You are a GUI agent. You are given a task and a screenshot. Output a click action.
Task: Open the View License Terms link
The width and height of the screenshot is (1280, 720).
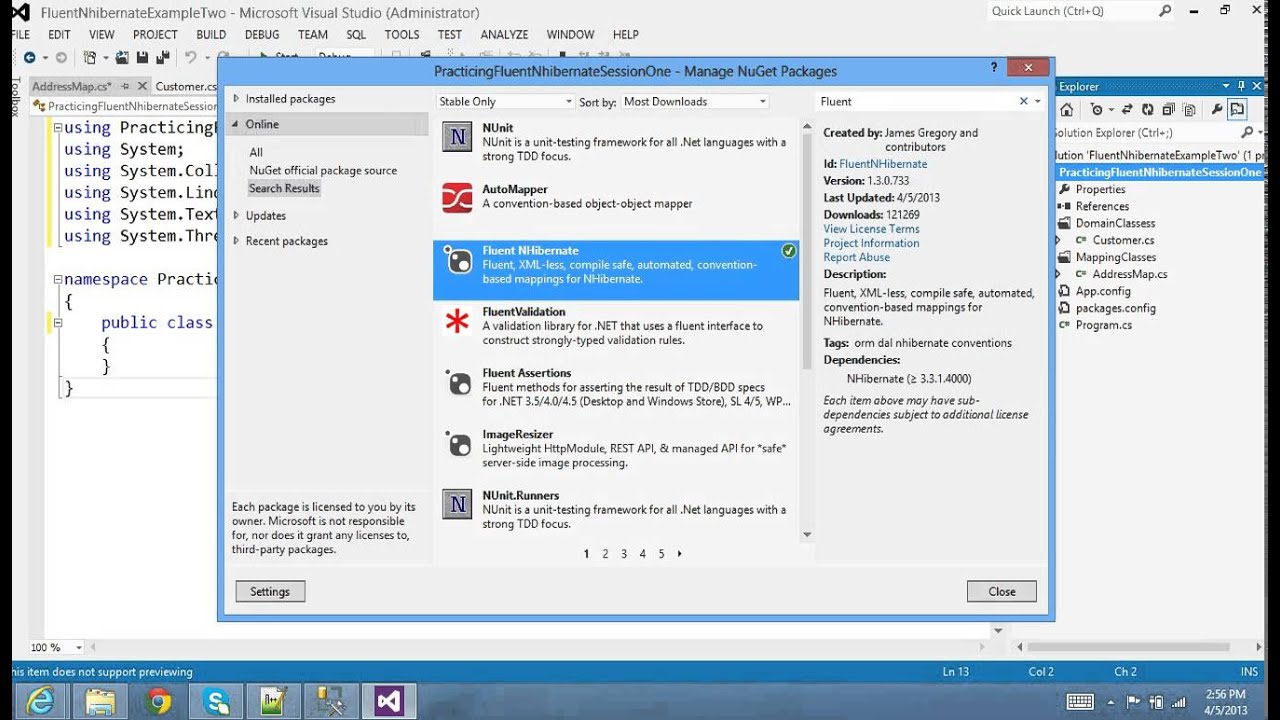871,229
